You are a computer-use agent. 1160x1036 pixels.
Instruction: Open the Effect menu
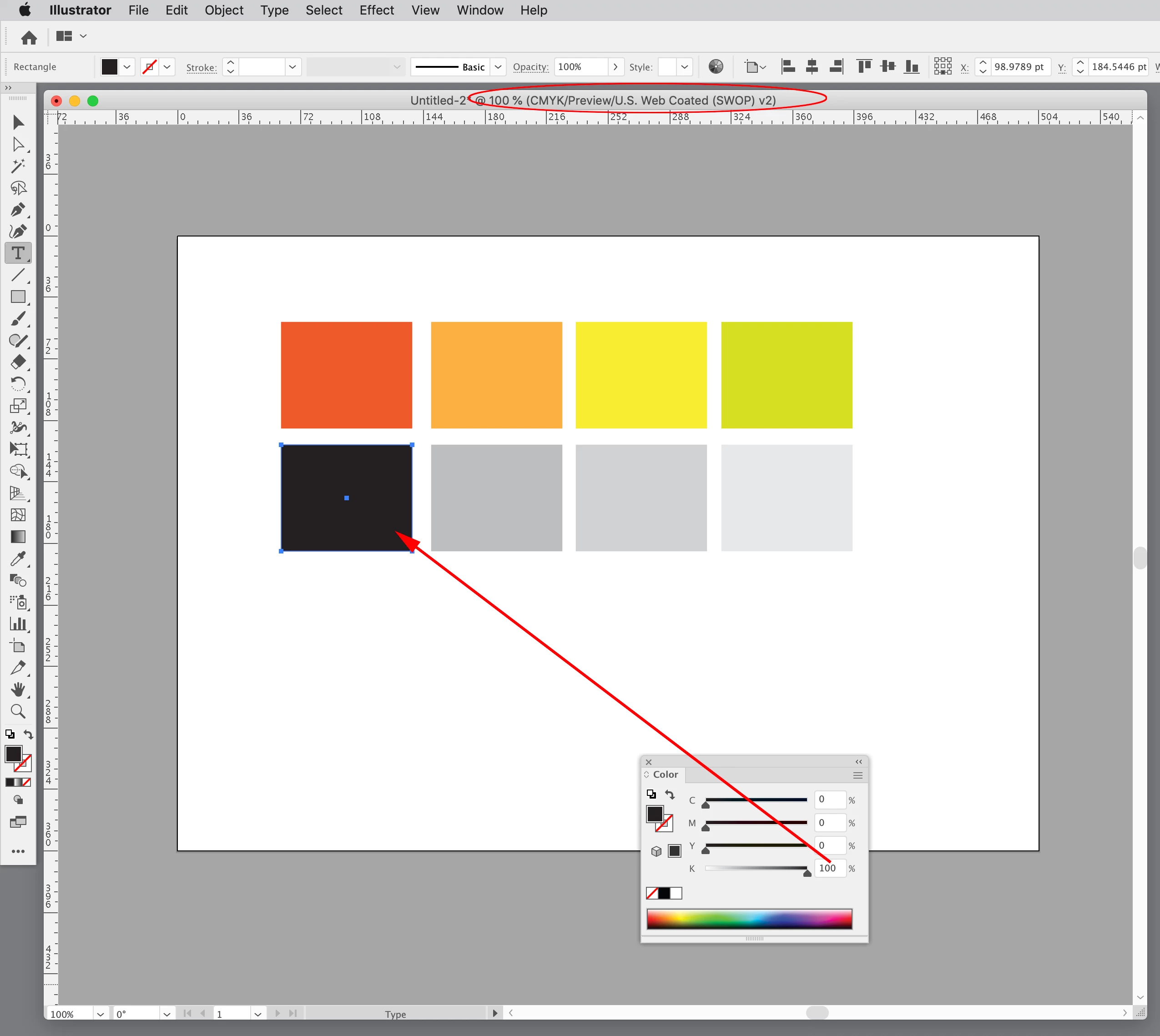point(376,10)
